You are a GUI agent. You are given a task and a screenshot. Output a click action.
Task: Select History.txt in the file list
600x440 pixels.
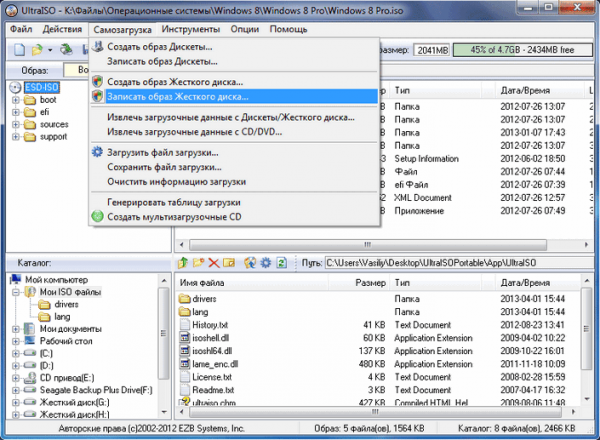(210, 325)
